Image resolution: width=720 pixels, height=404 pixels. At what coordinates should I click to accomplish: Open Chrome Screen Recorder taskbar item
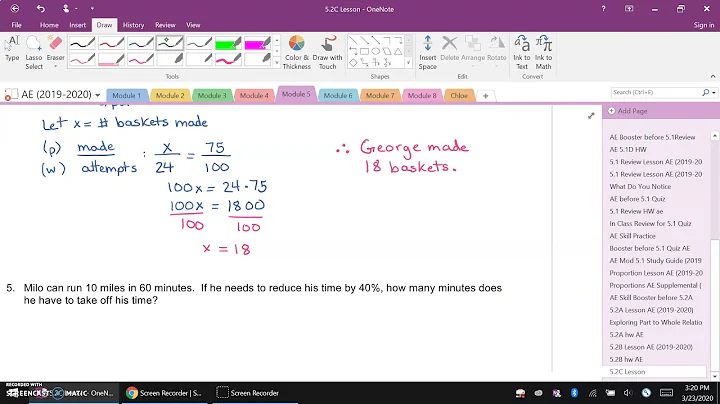pos(164,393)
